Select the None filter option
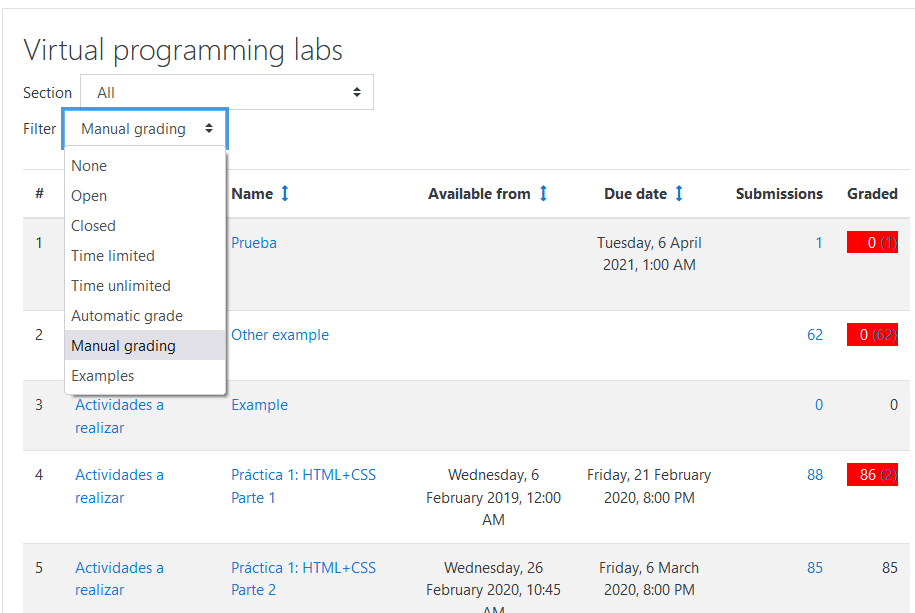 click(x=89, y=166)
